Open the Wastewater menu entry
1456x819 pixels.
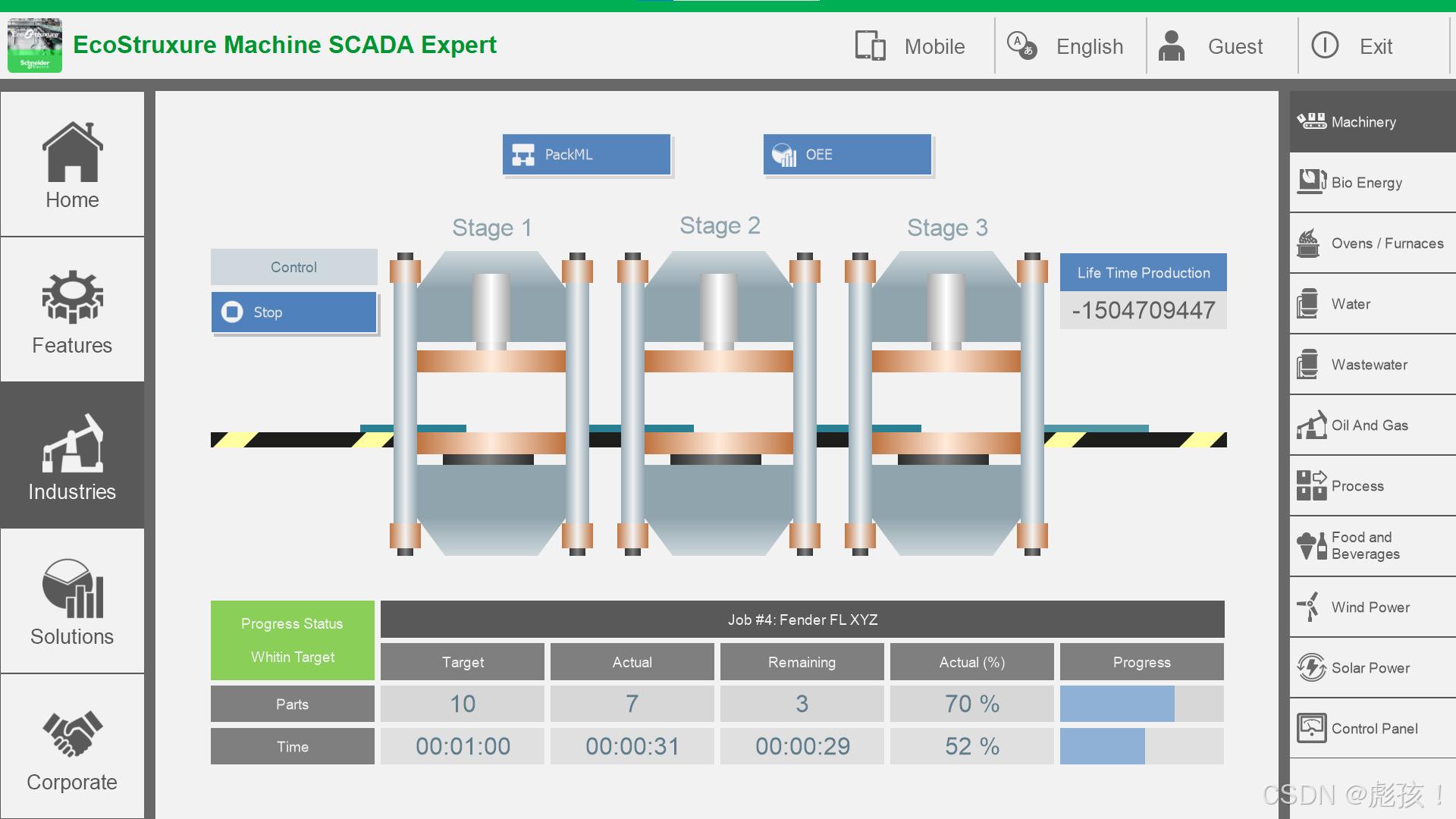(1373, 365)
